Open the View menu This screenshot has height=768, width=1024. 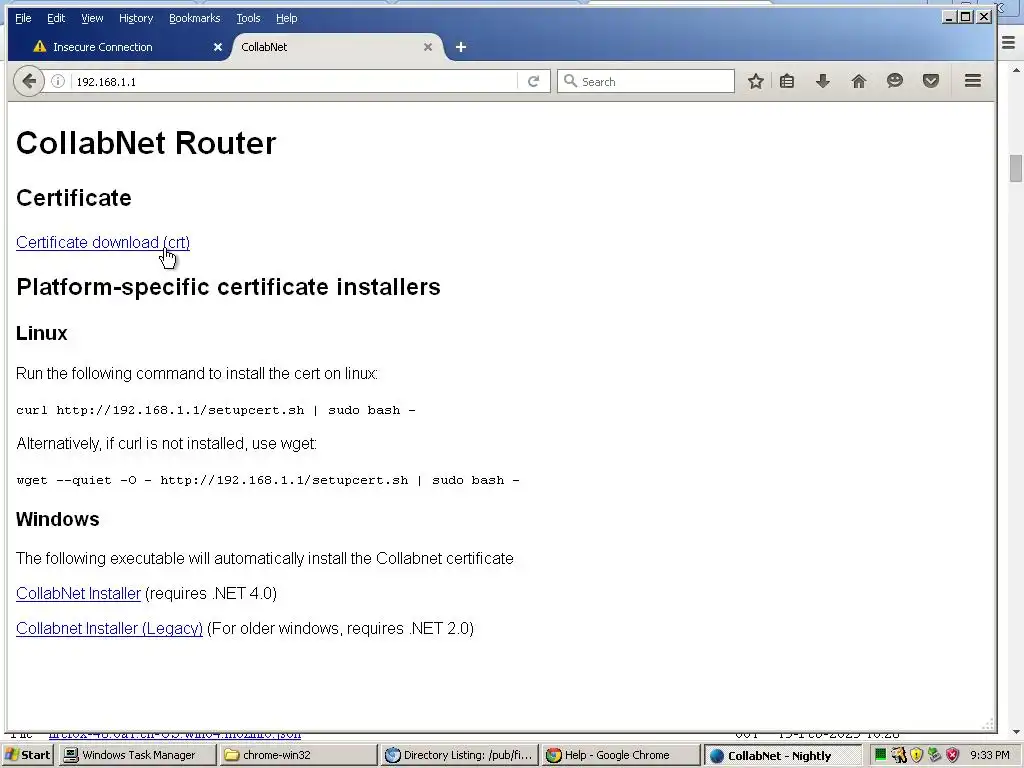point(92,18)
